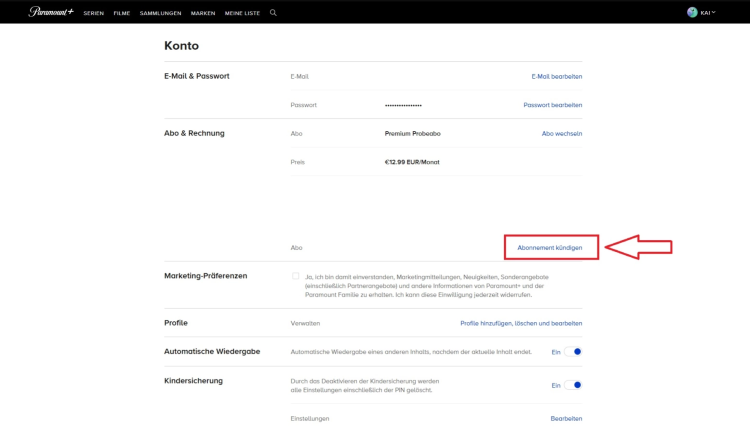
Task: Click the E-Mail bearbeiten link
Action: click(556, 76)
